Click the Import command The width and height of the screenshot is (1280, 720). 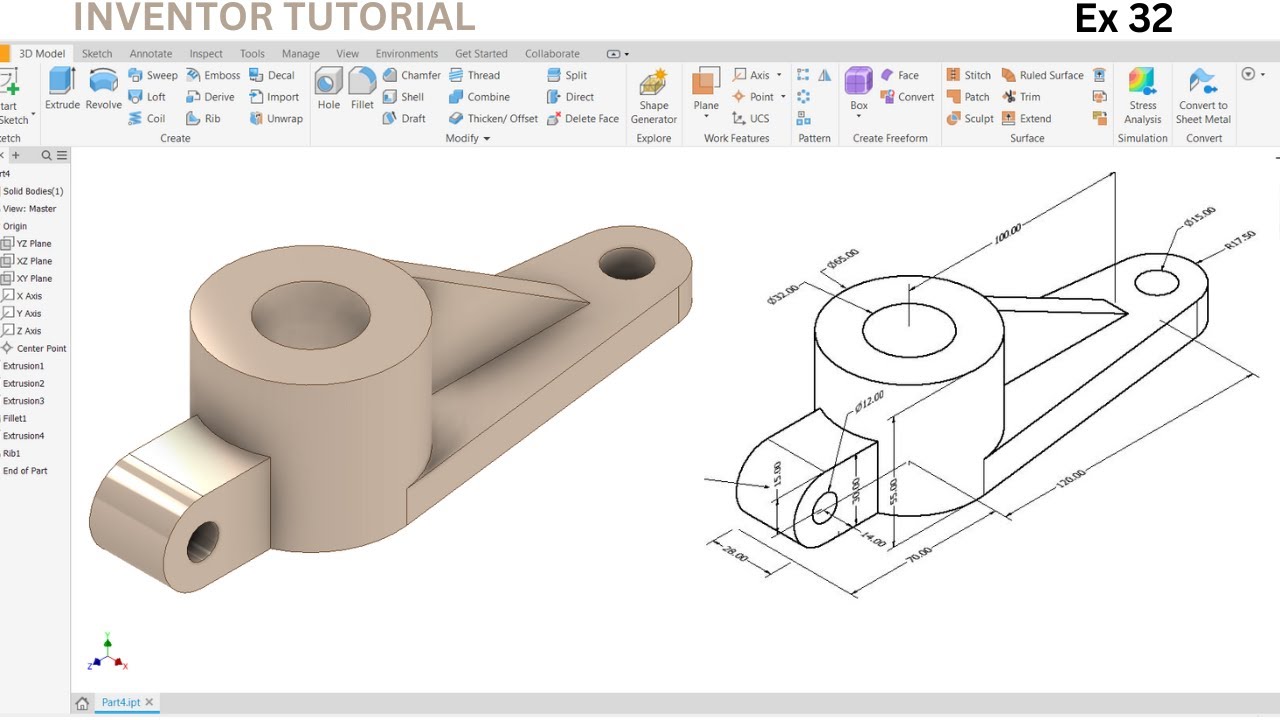274,97
